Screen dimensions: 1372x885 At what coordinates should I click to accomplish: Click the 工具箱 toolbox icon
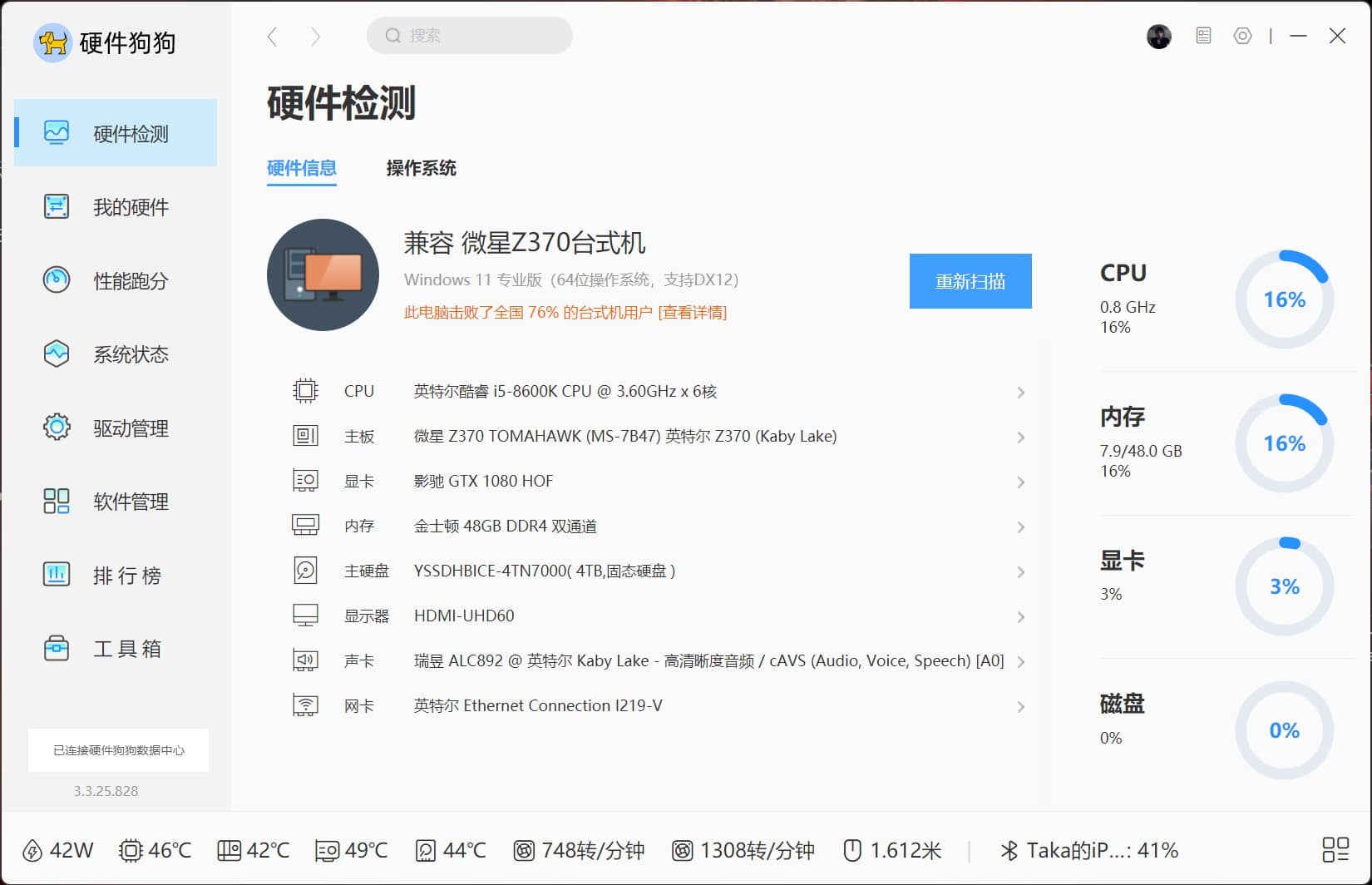click(x=57, y=648)
